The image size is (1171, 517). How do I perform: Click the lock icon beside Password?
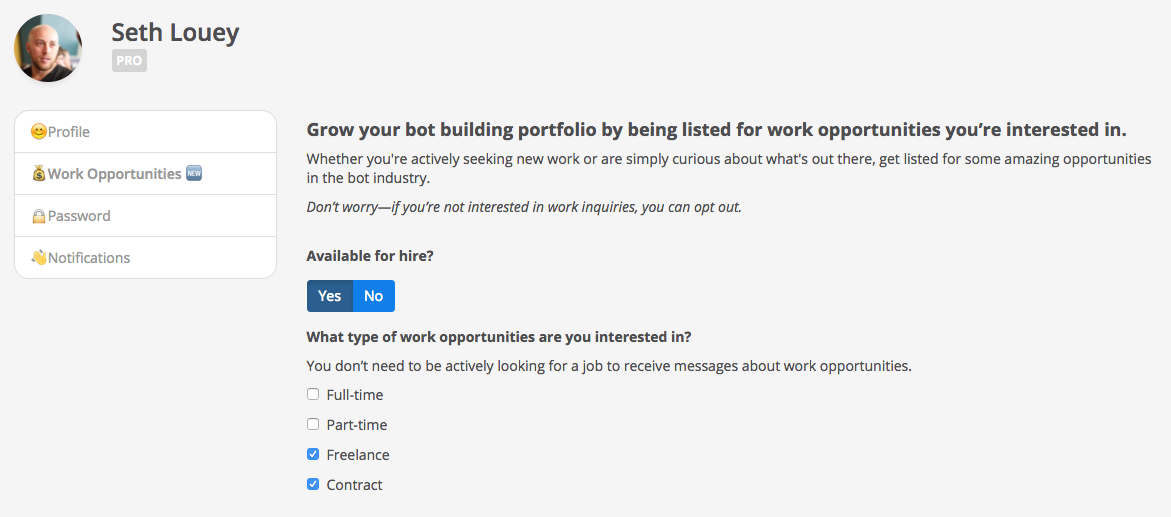pyautogui.click(x=39, y=216)
